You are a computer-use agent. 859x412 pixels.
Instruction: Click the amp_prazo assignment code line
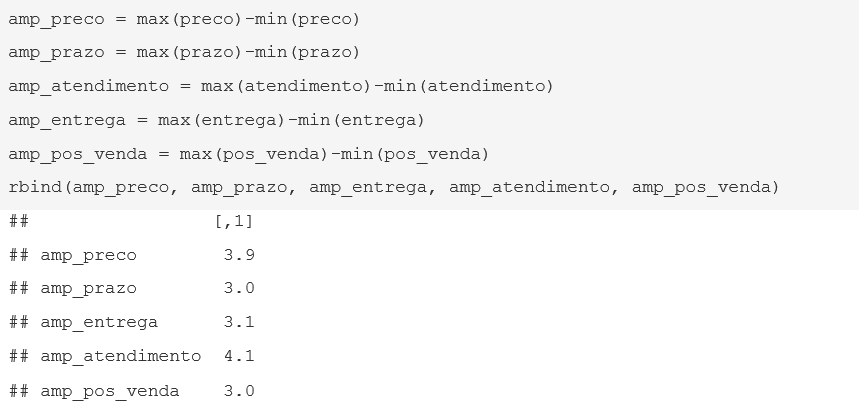click(184, 53)
